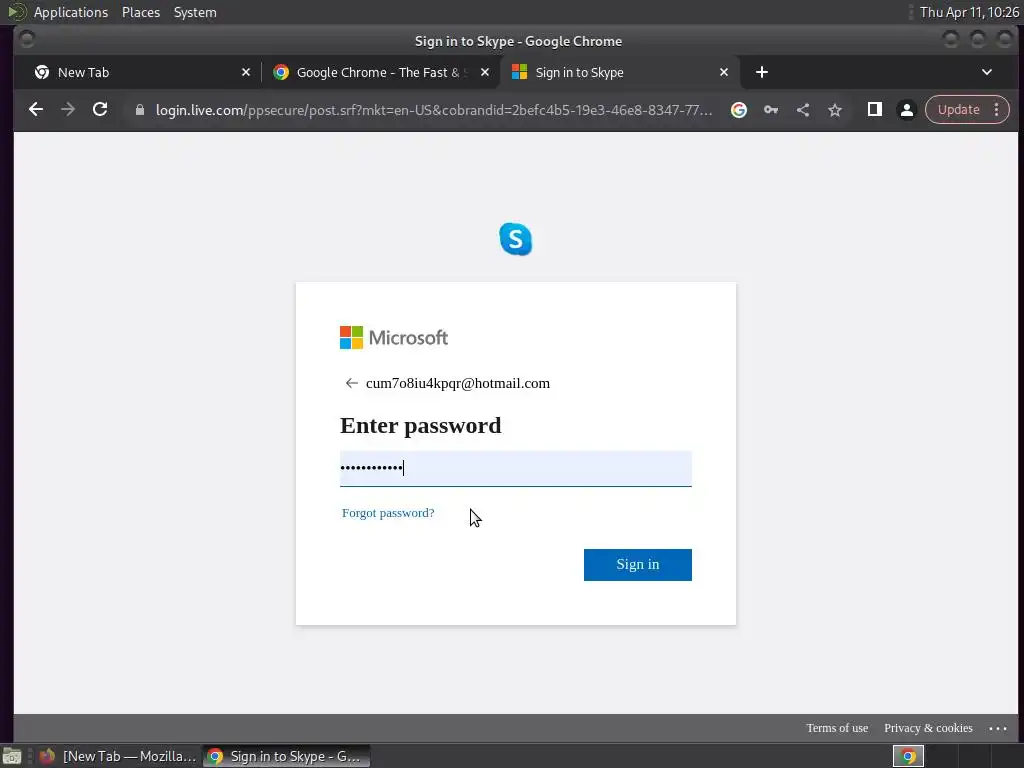This screenshot has width=1024, height=768.
Task: Click the Enter password heading
Action: pyautogui.click(x=421, y=426)
